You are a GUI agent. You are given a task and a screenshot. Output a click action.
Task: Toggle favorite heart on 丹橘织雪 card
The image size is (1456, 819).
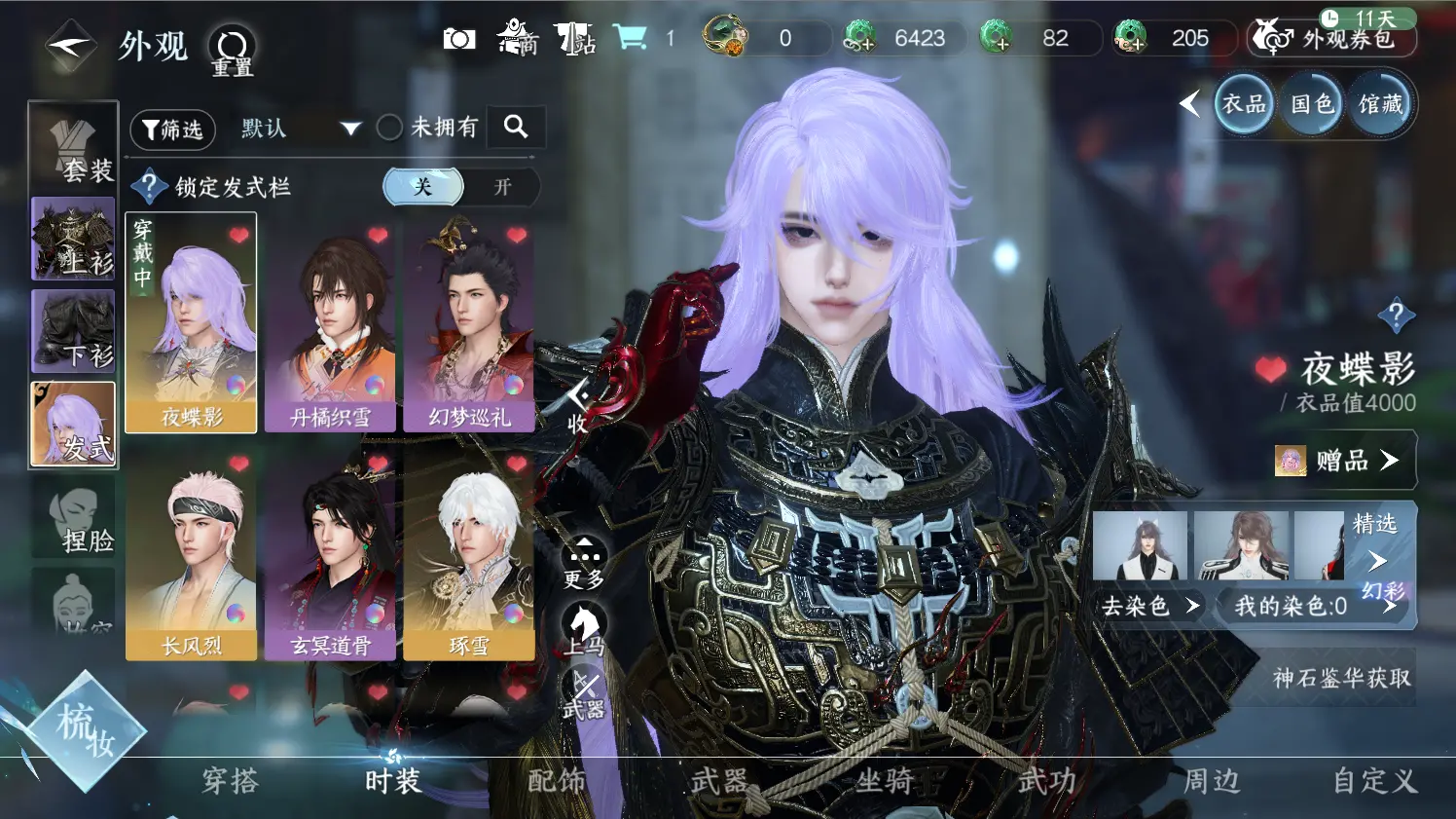[x=378, y=235]
